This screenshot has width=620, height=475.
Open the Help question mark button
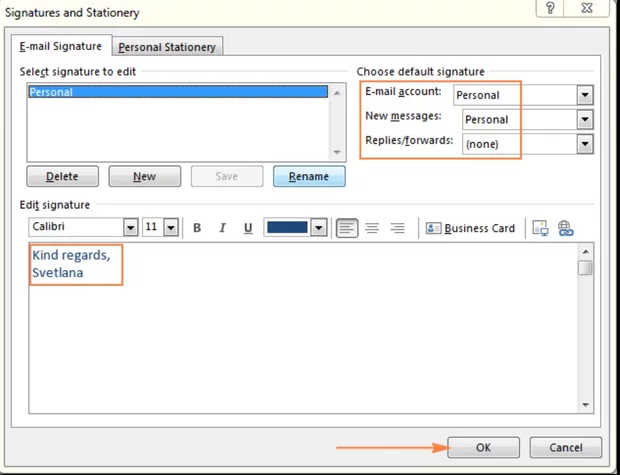point(550,8)
